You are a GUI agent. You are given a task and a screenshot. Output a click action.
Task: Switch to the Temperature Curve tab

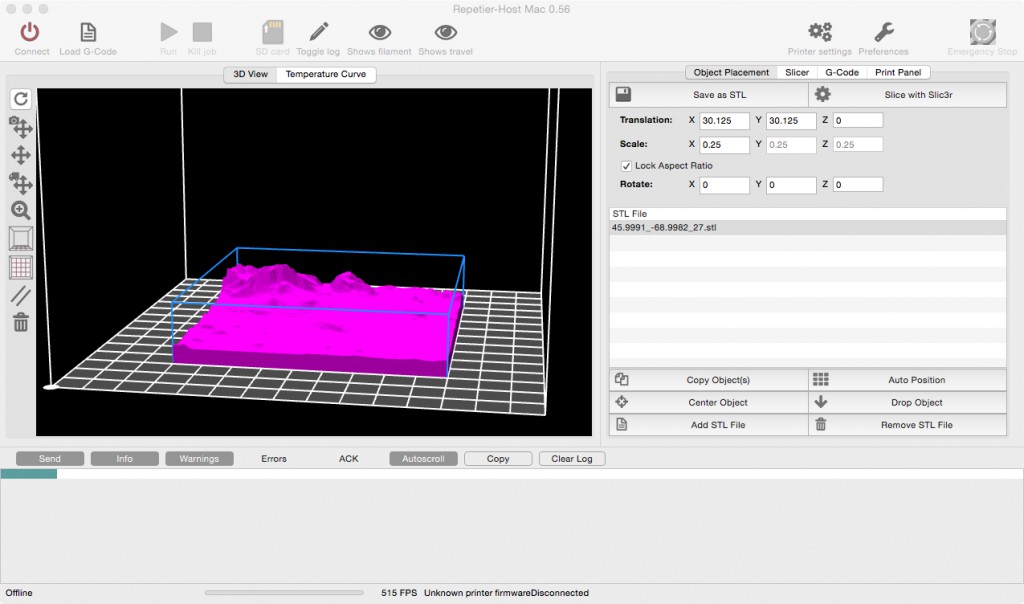coord(326,74)
